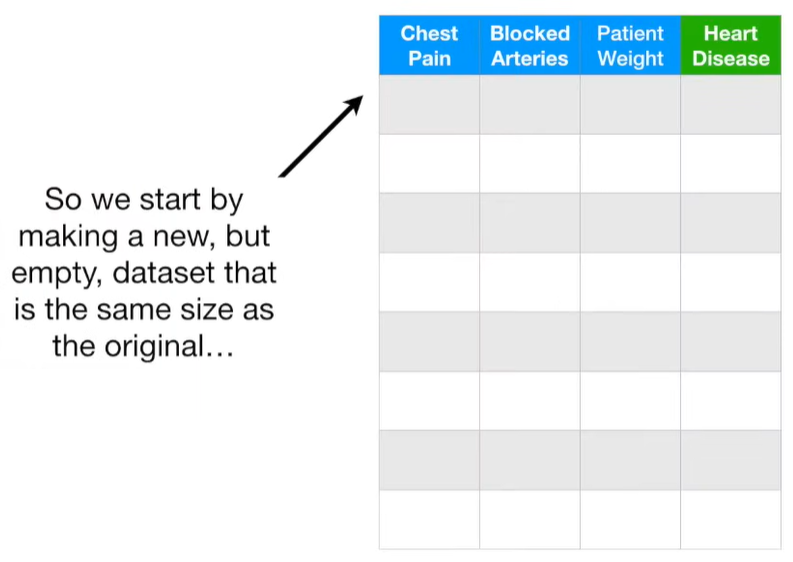This screenshot has height=562, width=793.
Task: Select seventh row cell under Blocked Arteries
Action: point(530,459)
